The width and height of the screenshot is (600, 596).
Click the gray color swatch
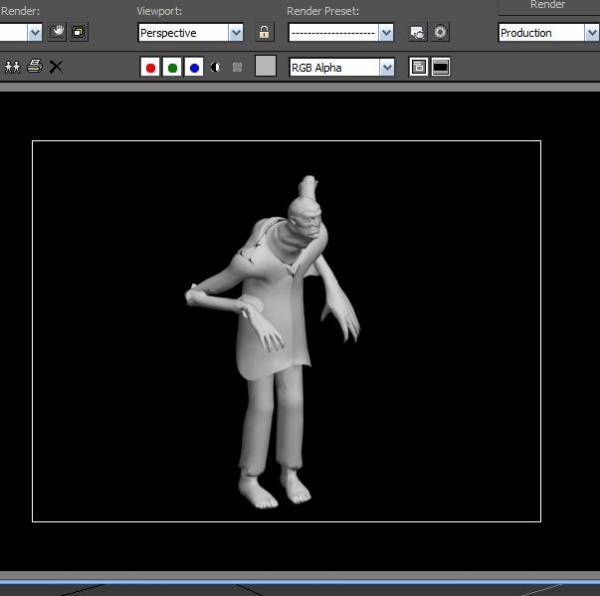[x=265, y=67]
